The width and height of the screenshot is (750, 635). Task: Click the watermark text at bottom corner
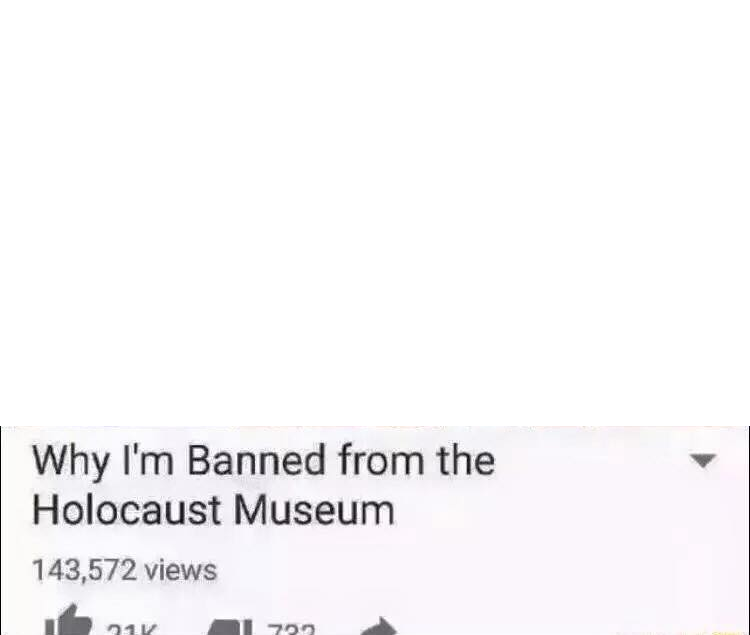(717, 633)
